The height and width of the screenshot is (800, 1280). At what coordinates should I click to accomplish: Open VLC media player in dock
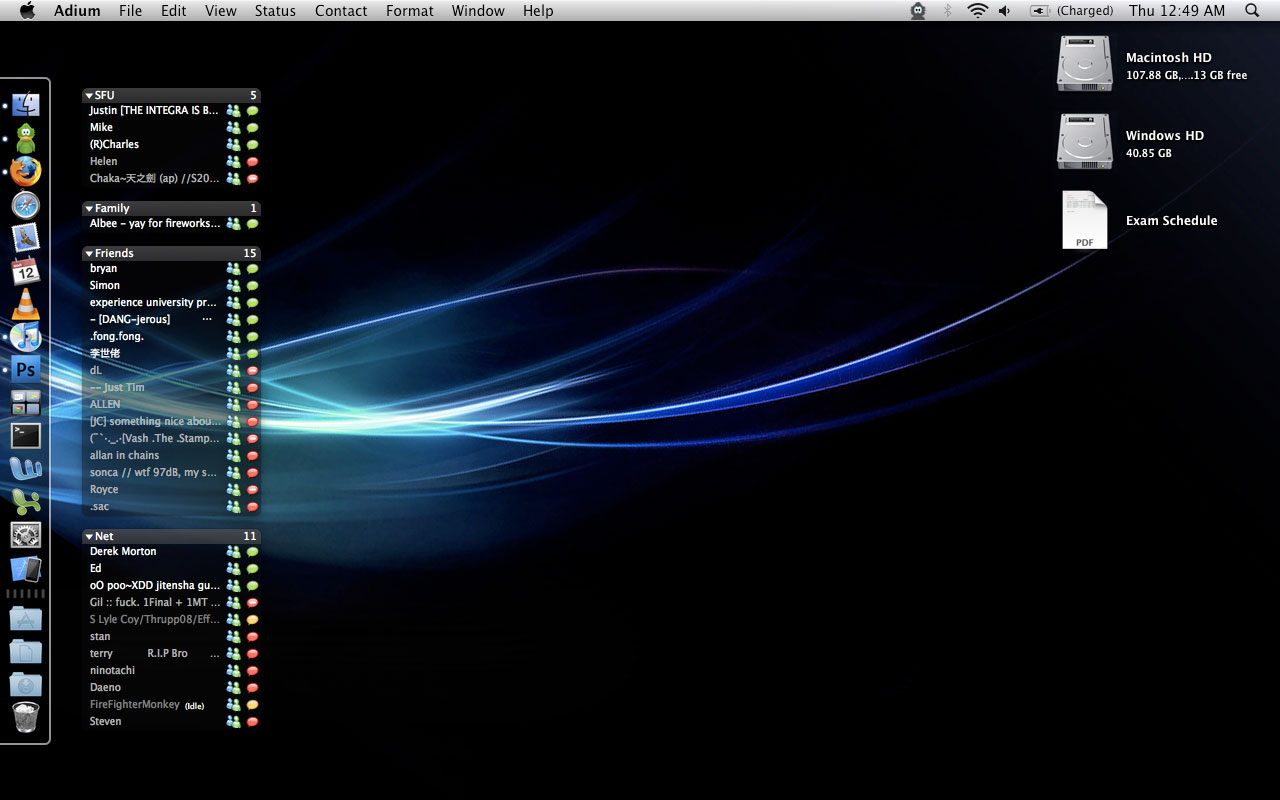click(26, 303)
